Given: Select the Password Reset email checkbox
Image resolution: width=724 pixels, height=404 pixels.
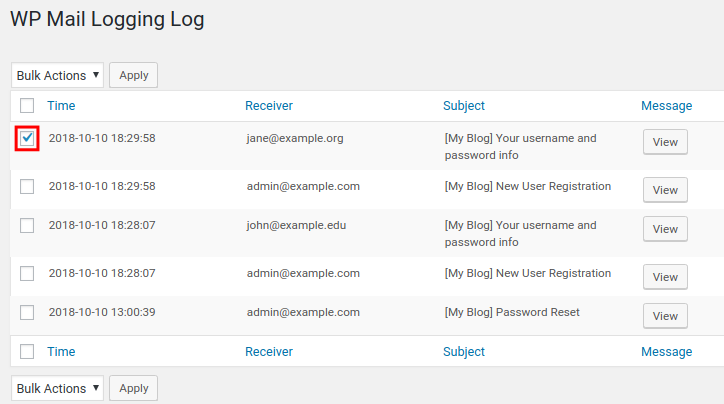Looking at the screenshot, I should [27, 313].
